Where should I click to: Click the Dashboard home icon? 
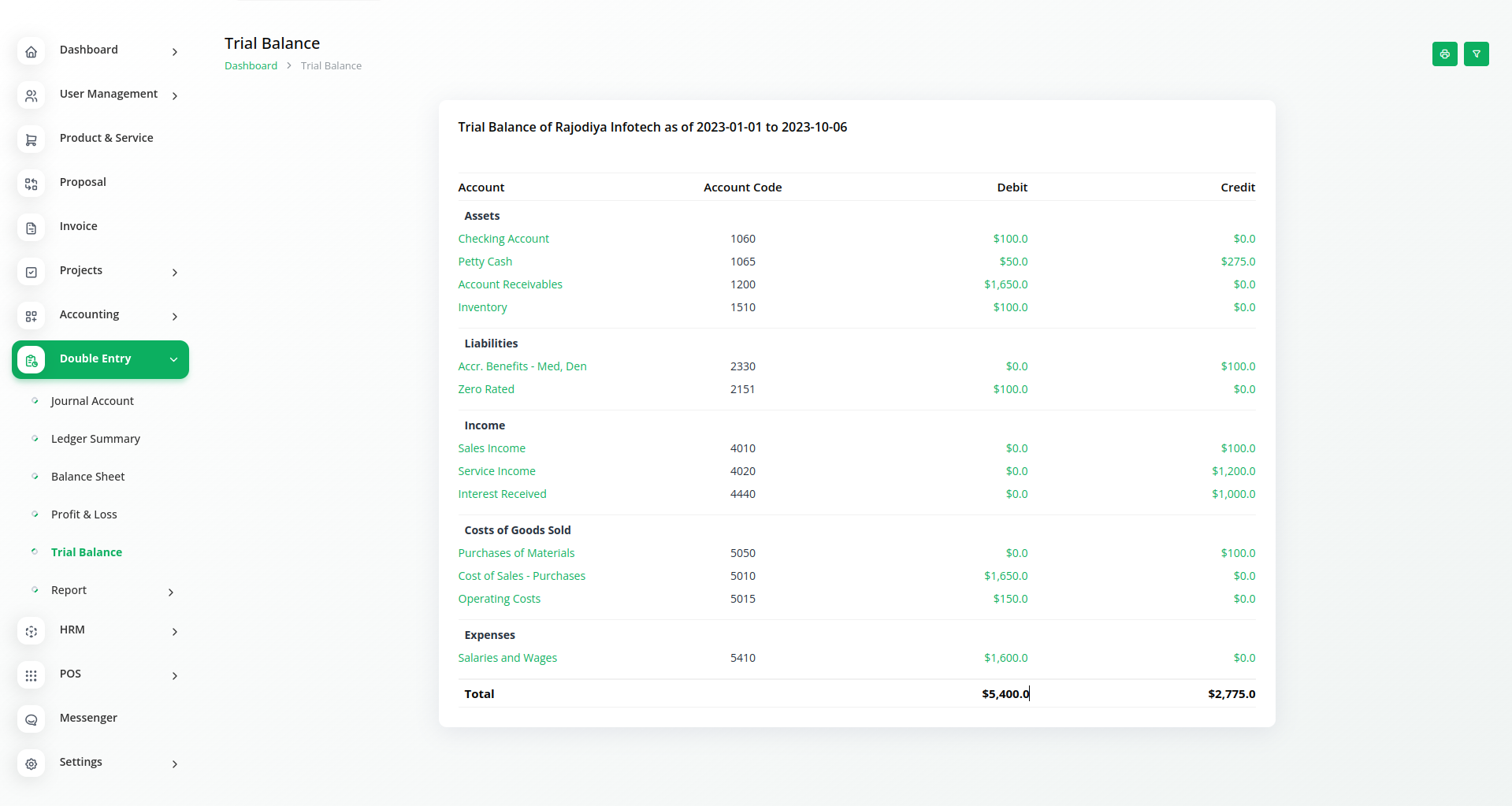(32, 52)
